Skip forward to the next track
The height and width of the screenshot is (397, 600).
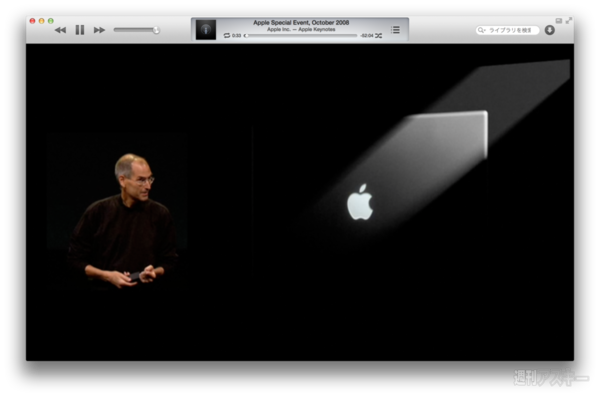(x=99, y=30)
